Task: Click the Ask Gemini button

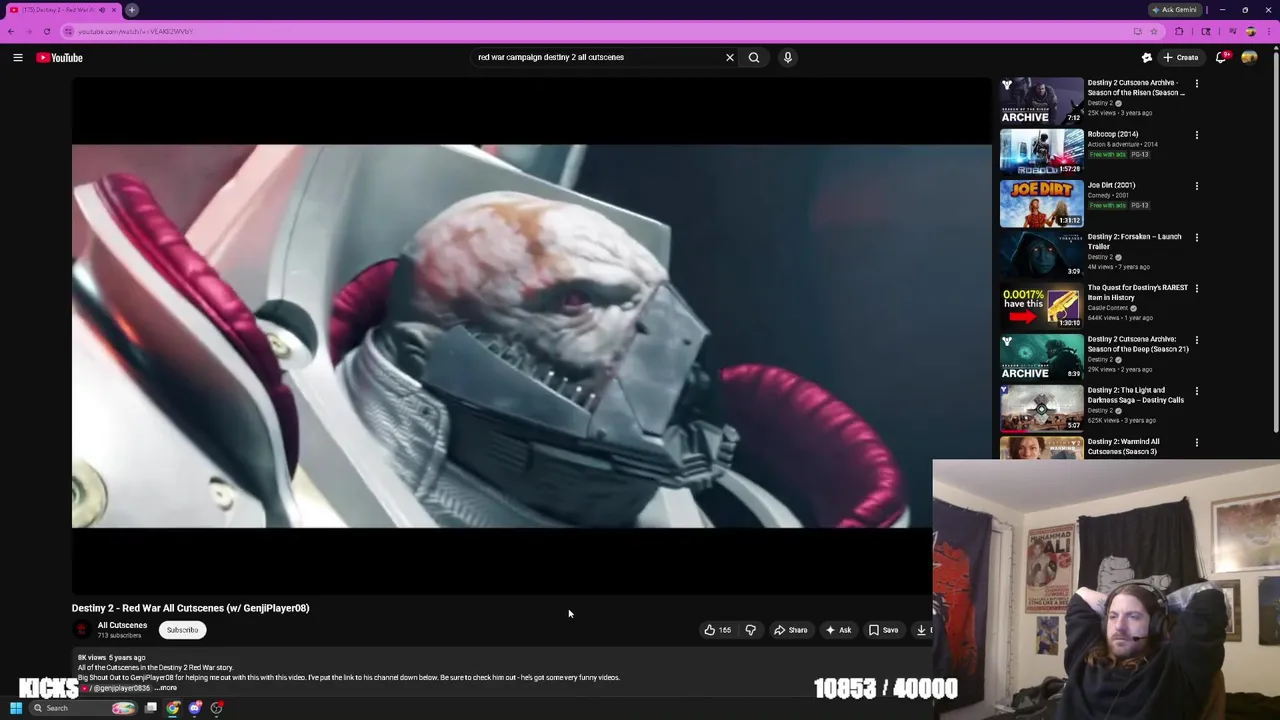Action: (1175, 10)
